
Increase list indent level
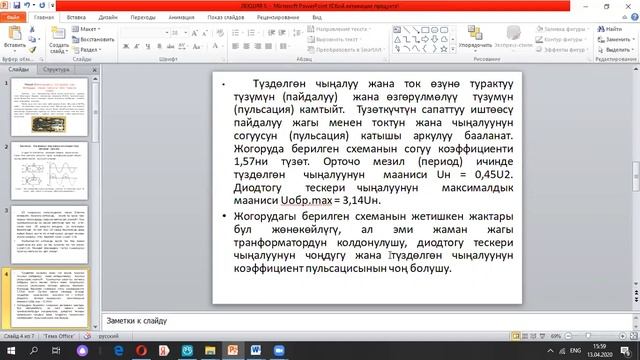[282, 33]
